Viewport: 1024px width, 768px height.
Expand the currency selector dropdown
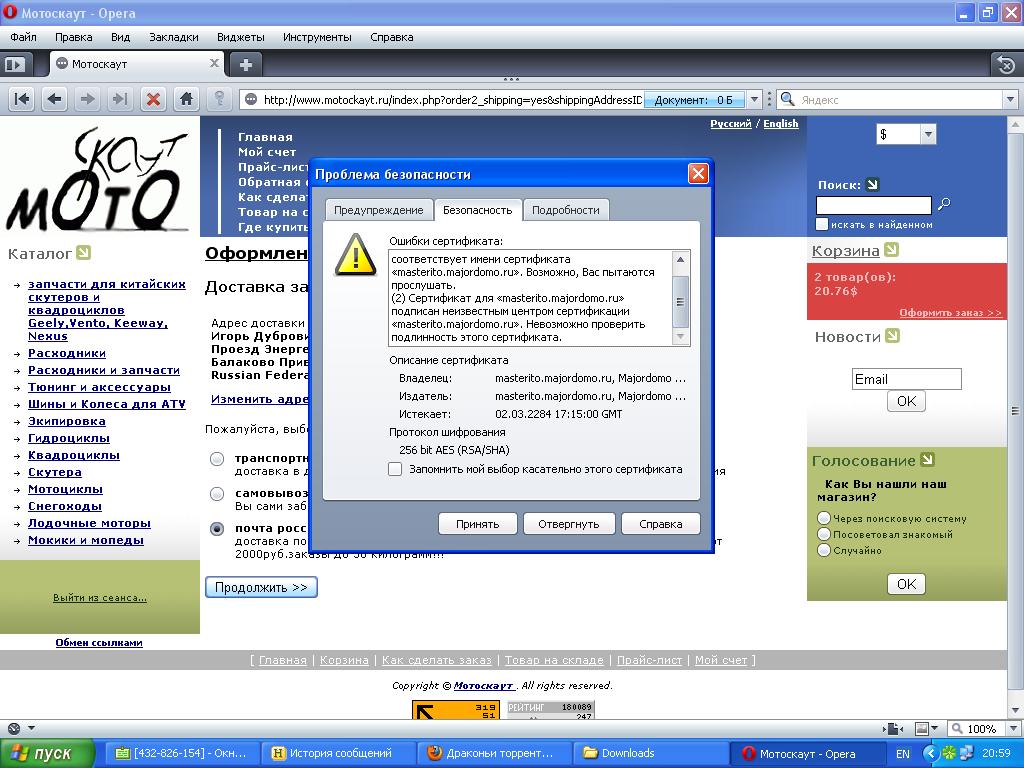point(927,134)
